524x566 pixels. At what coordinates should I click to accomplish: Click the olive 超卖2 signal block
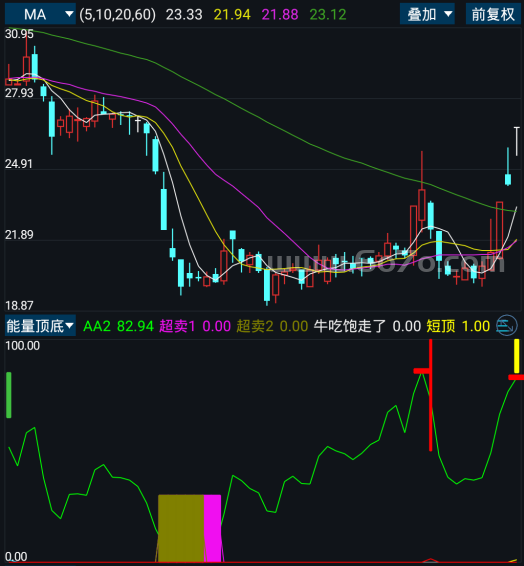pos(181,528)
